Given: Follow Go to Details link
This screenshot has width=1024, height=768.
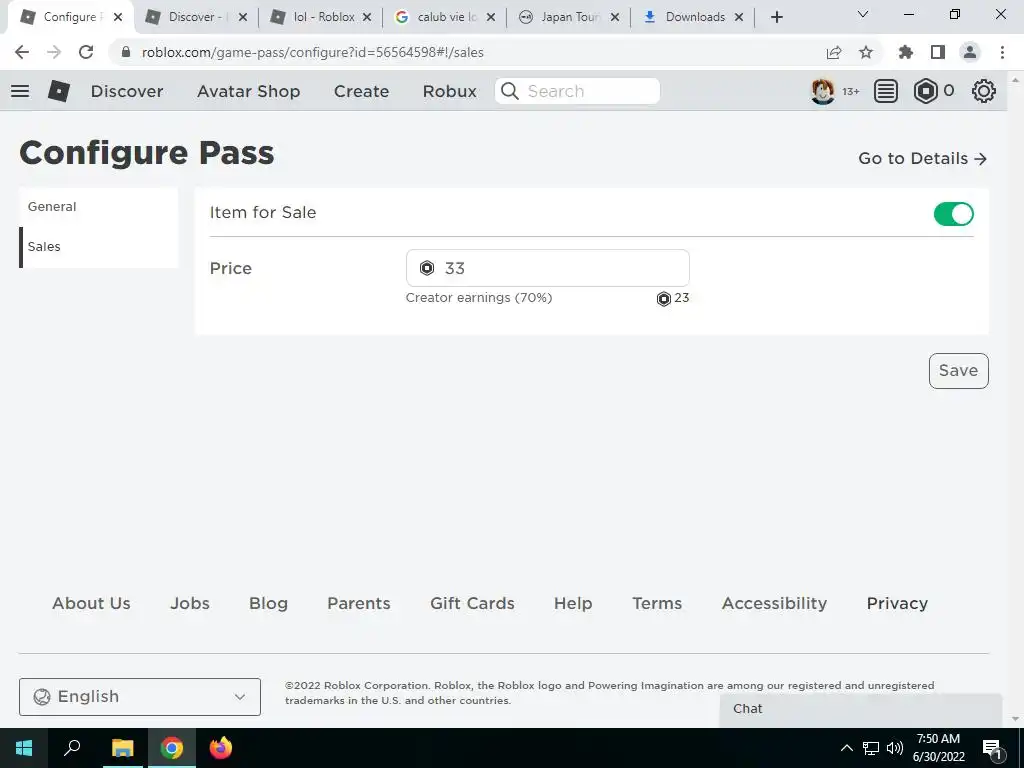Looking at the screenshot, I should coord(922,159).
